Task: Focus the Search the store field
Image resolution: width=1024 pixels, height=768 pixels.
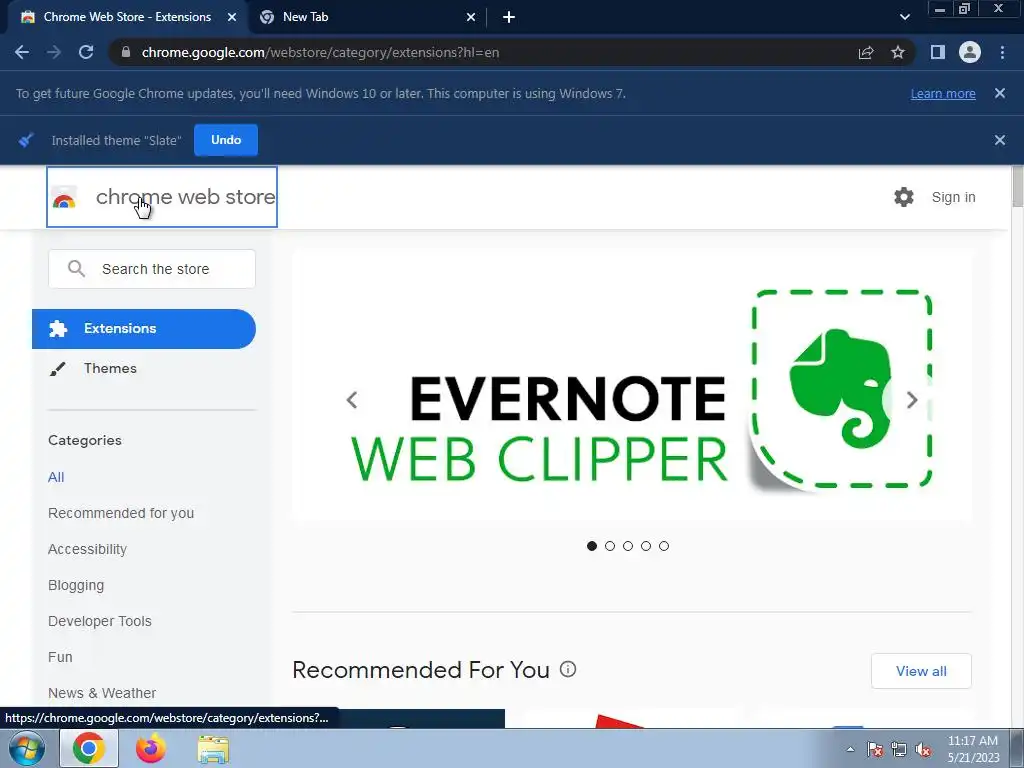Action: coord(152,268)
